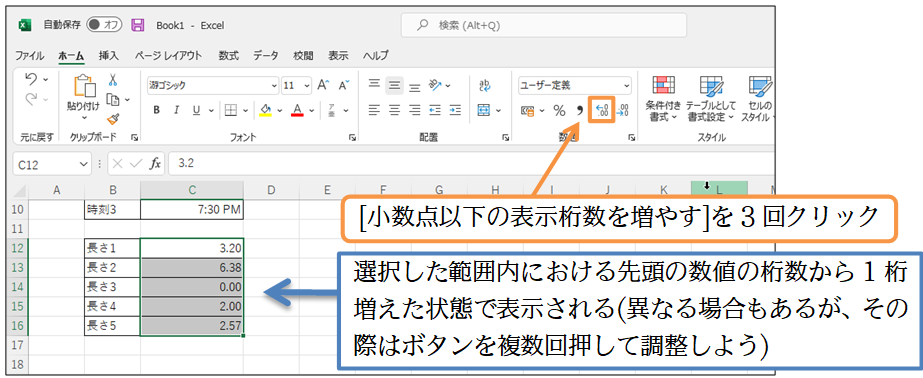This screenshot has width=923, height=378.
Task: Select the Format Painter brush icon
Action: [x=114, y=119]
